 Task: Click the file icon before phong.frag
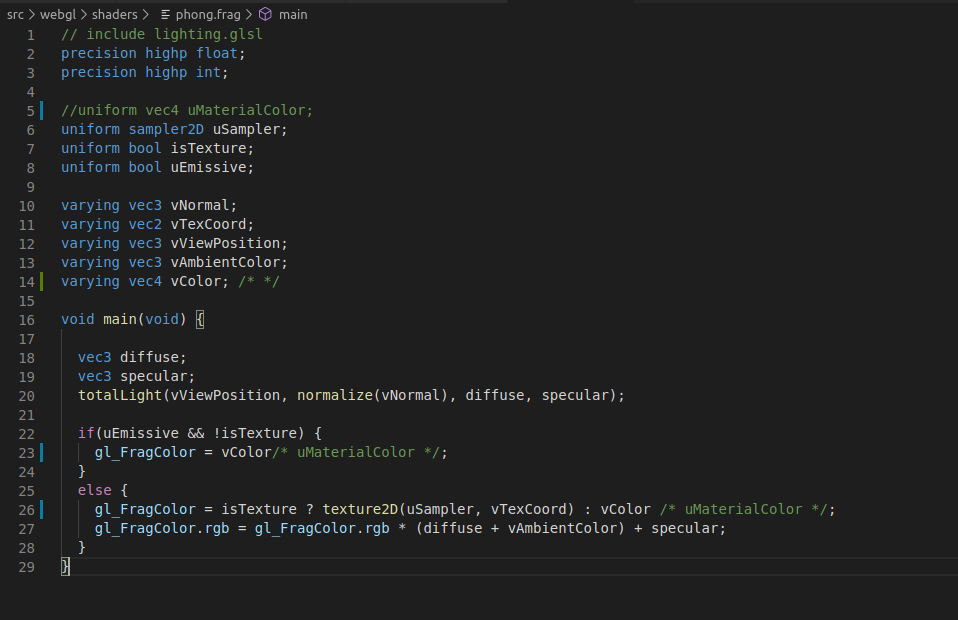click(x=165, y=15)
